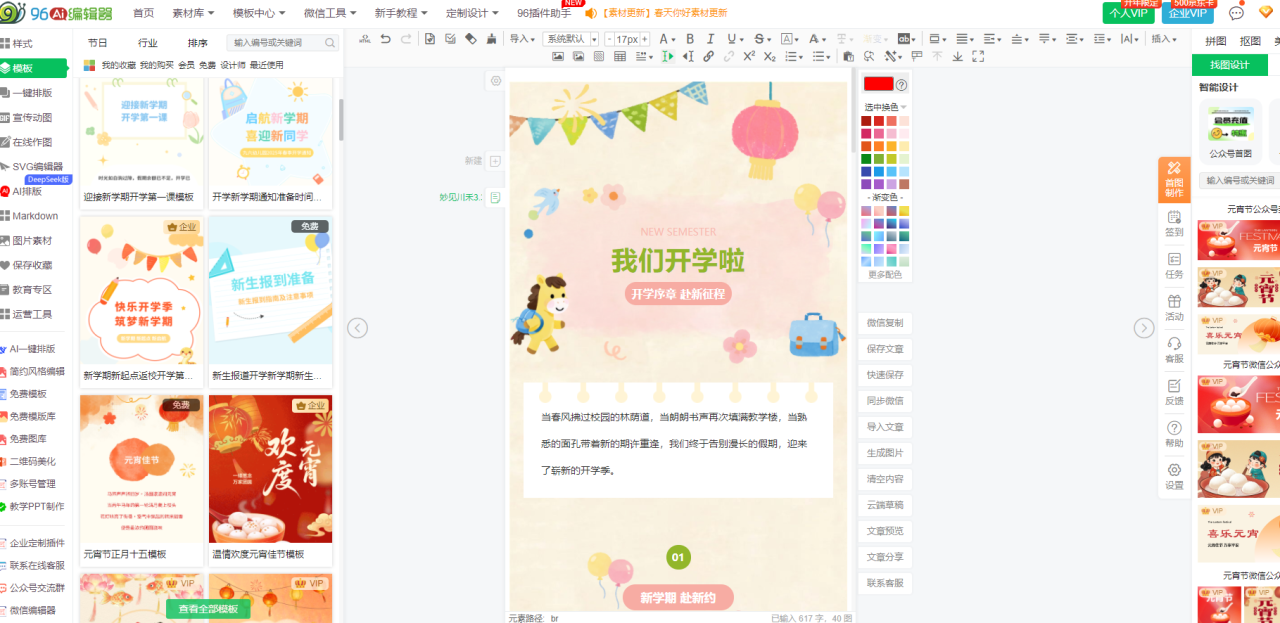1280x623 pixels.
Task: Click the 保存文章 button
Action: (885, 349)
